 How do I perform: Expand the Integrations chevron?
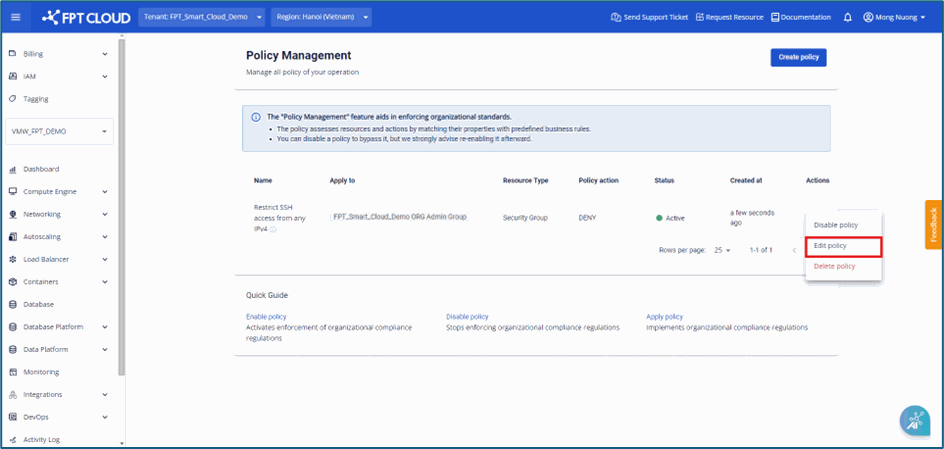coord(105,395)
